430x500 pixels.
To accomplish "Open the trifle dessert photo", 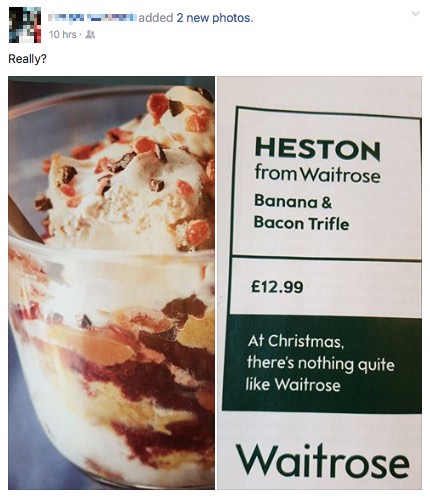I will (111, 283).
